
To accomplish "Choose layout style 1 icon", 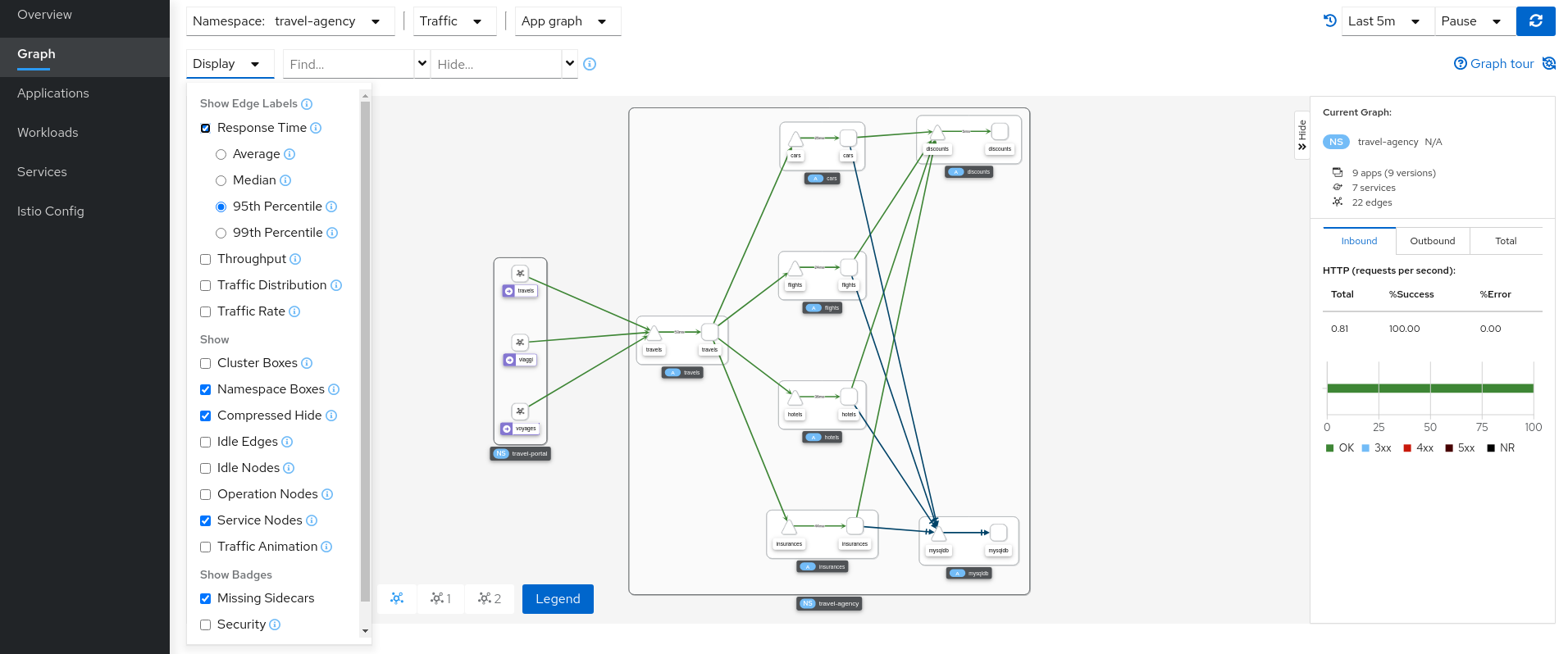I will pos(440,598).
